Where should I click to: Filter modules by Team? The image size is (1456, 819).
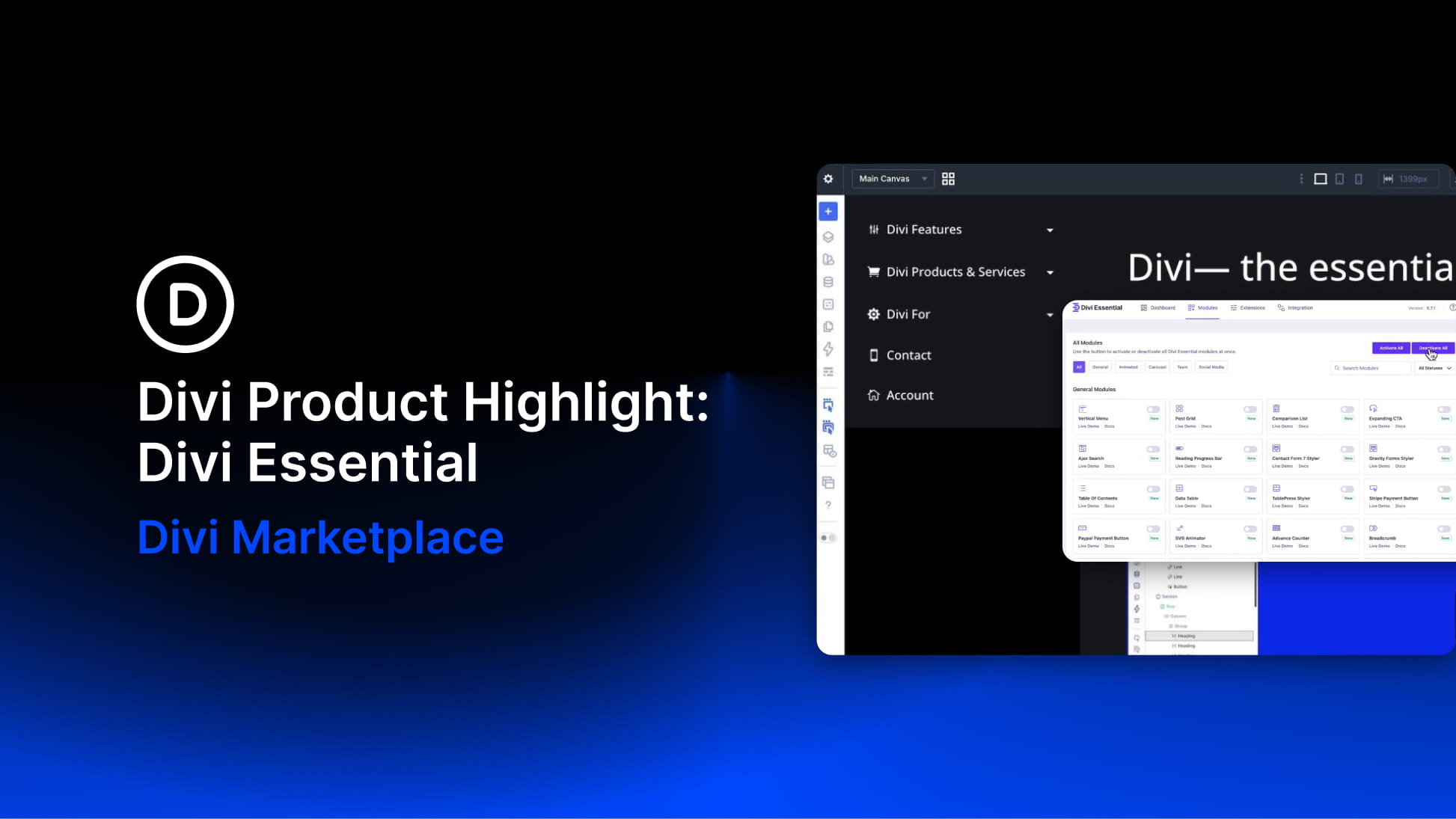(1182, 367)
